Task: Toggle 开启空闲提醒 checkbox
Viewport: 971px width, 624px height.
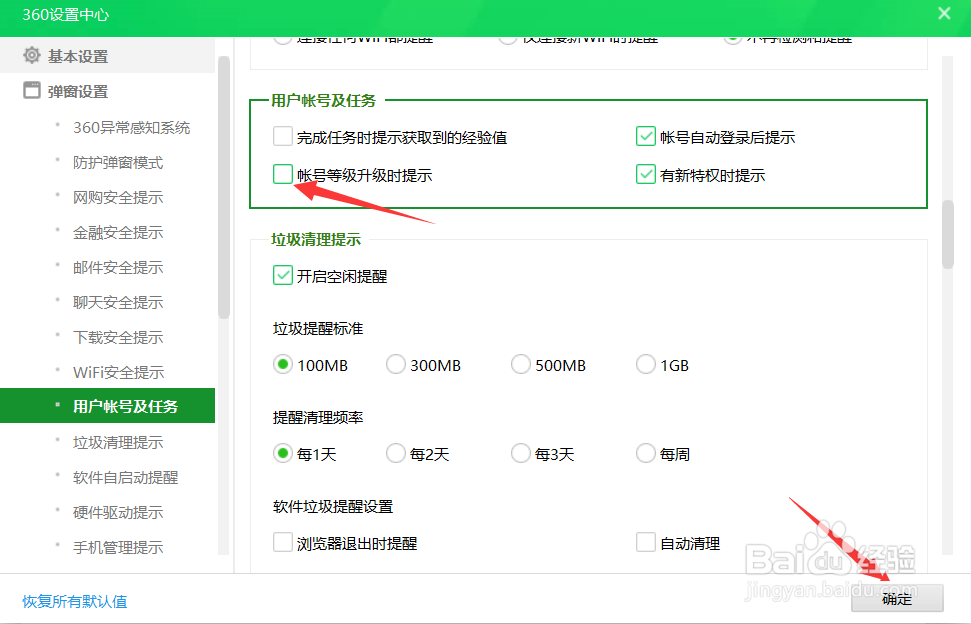Action: (282, 275)
